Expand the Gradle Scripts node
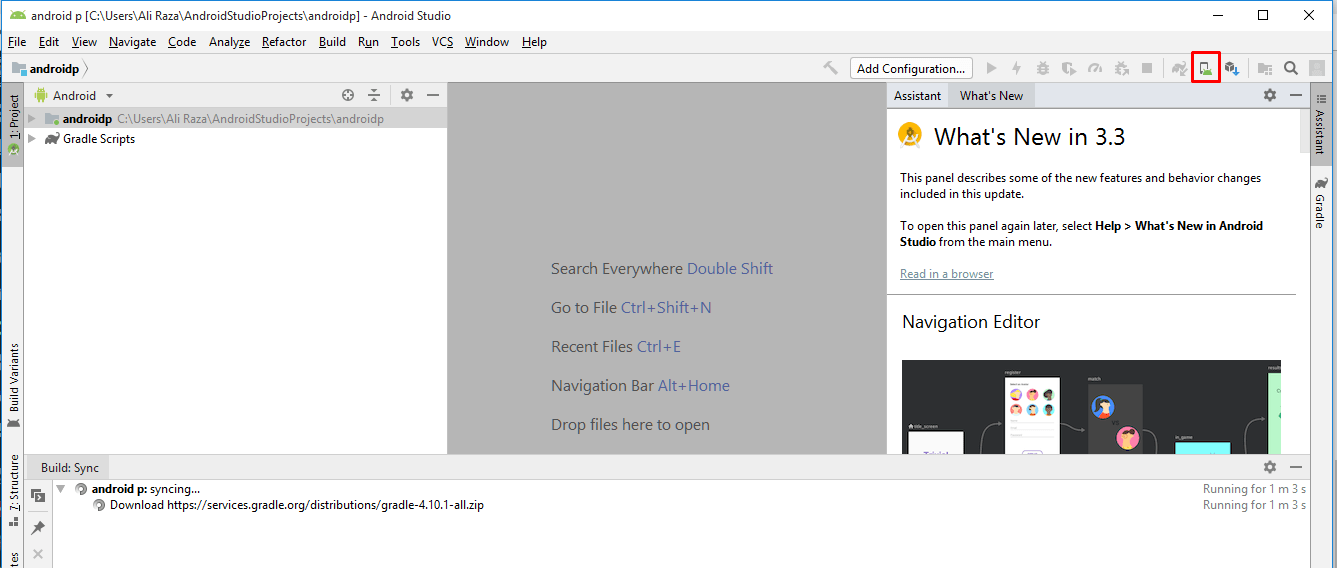 tap(32, 139)
